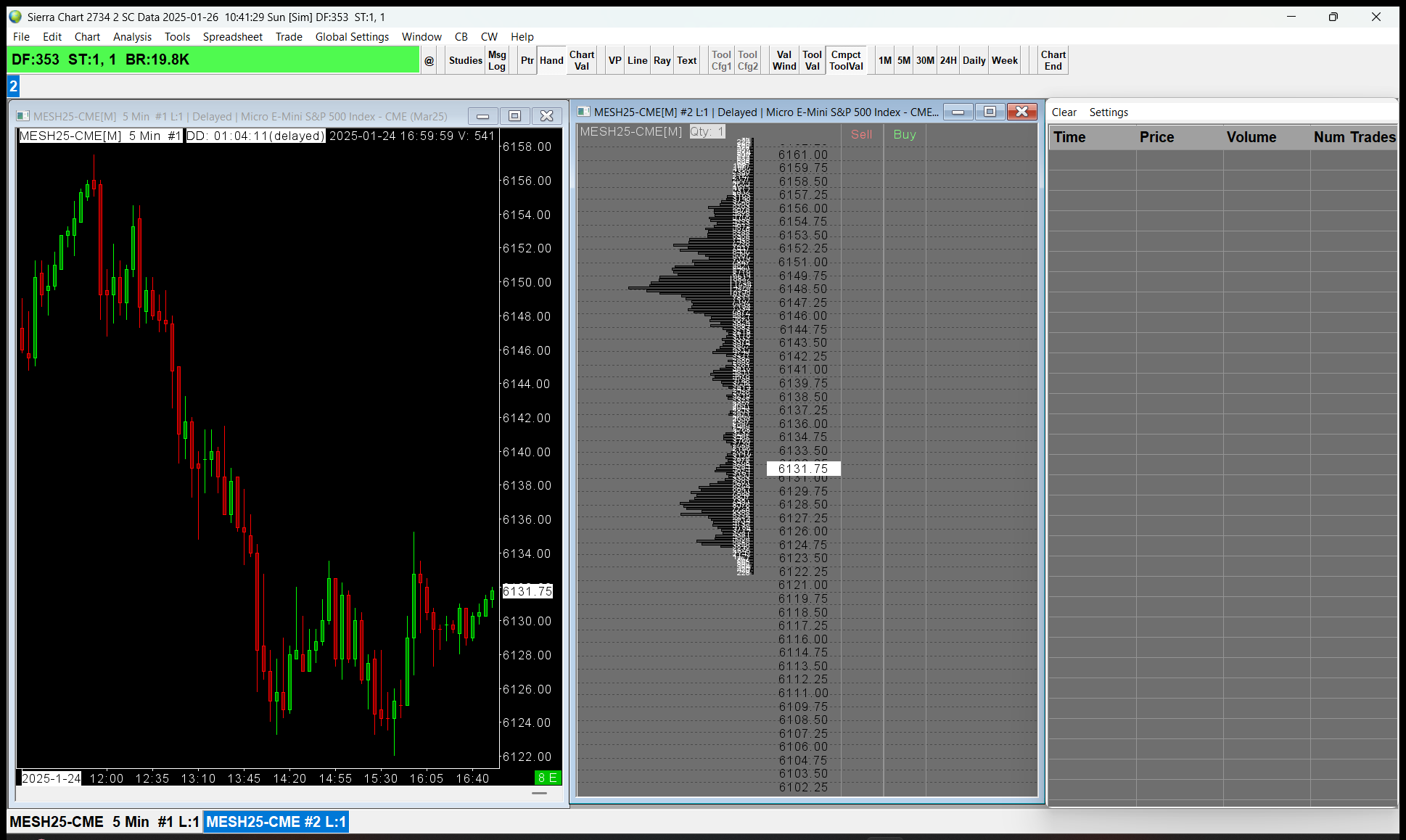Open the Msg Log toolbar button

[x=497, y=60]
